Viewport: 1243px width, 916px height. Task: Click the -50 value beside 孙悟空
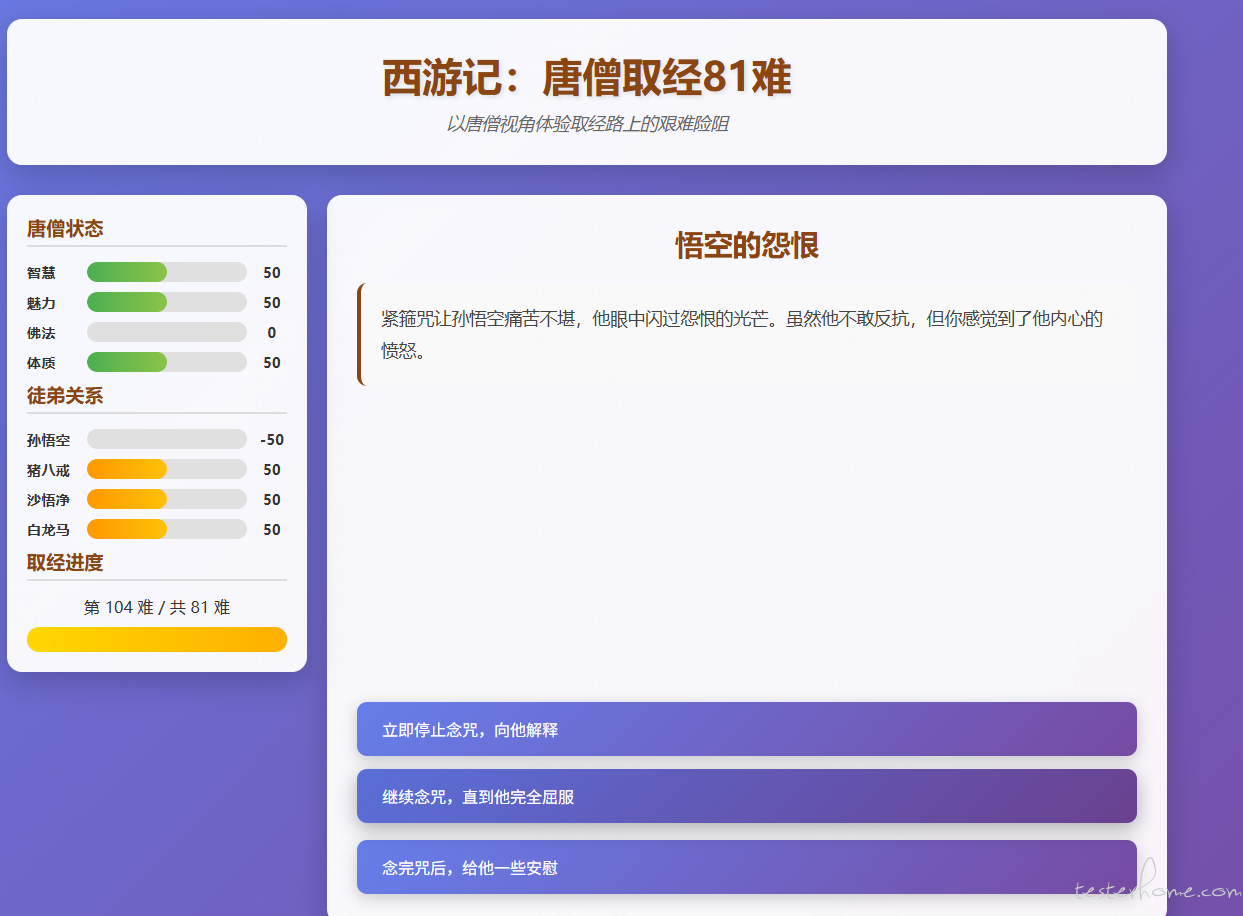pyautogui.click(x=272, y=440)
